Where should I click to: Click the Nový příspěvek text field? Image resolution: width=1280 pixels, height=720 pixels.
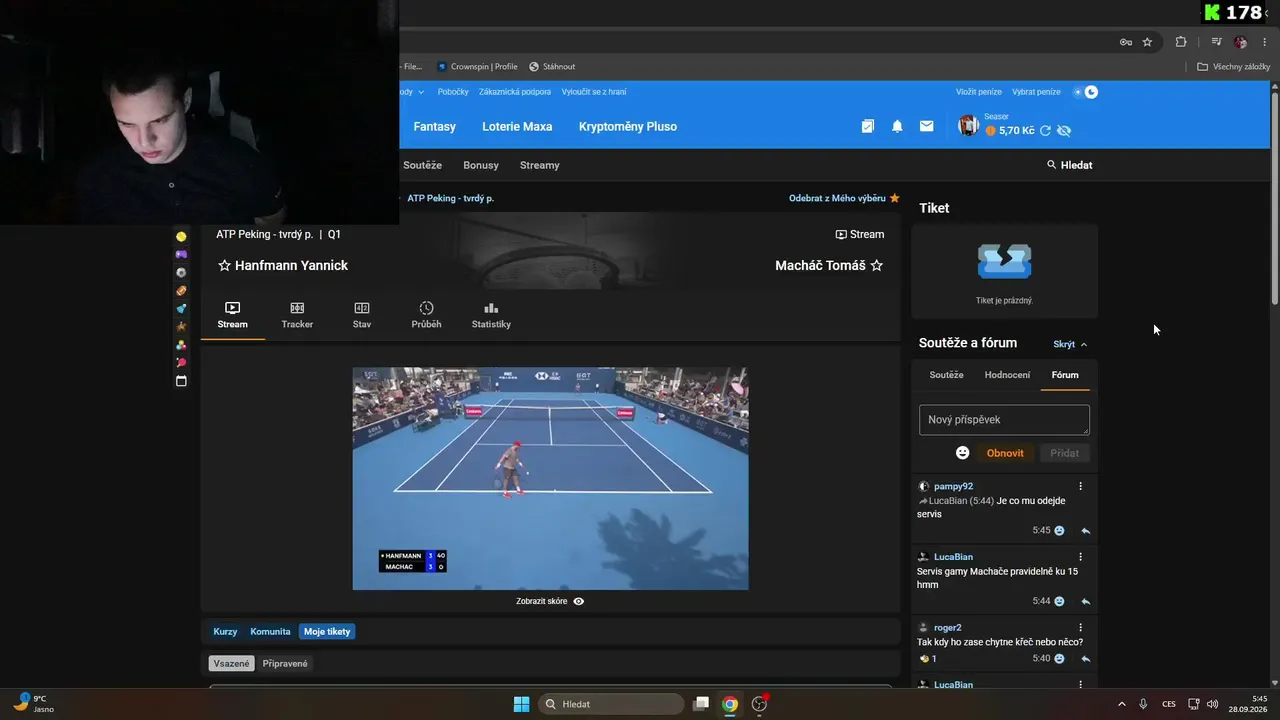1004,420
